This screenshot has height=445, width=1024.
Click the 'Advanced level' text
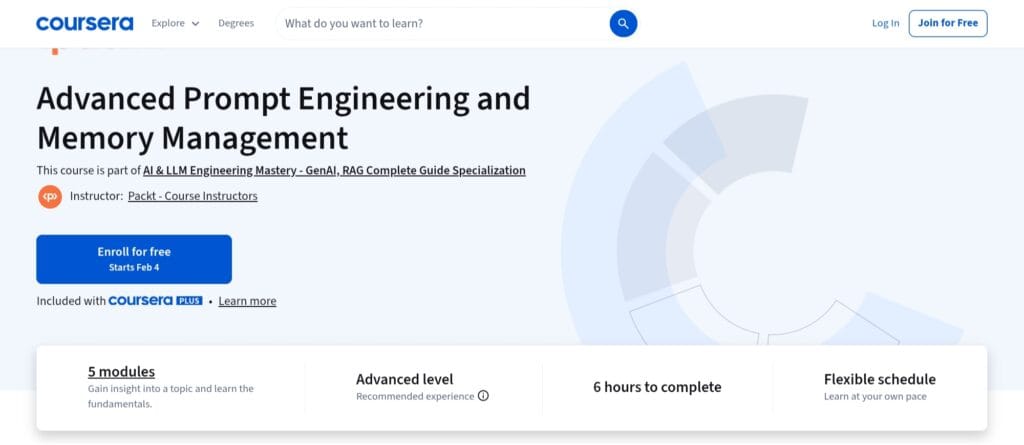pos(404,379)
